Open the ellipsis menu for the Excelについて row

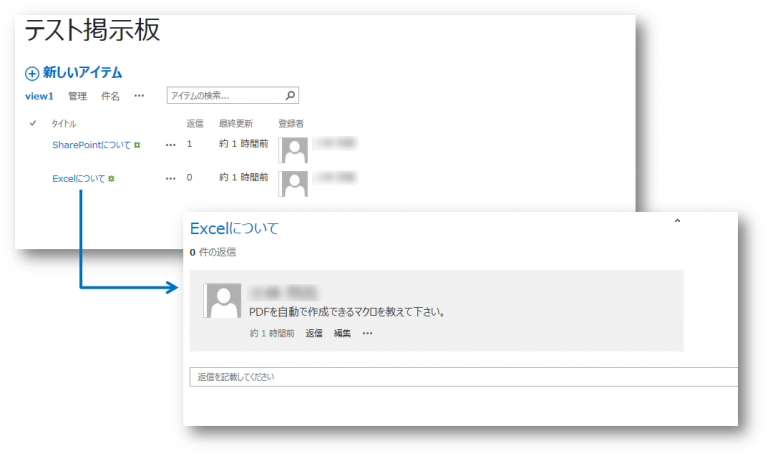tap(170, 178)
